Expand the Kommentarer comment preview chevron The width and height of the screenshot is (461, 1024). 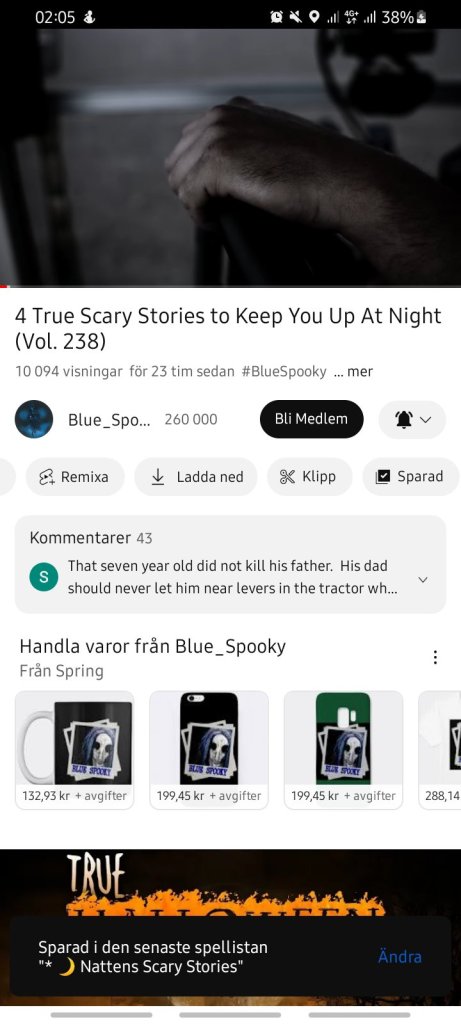tap(423, 579)
